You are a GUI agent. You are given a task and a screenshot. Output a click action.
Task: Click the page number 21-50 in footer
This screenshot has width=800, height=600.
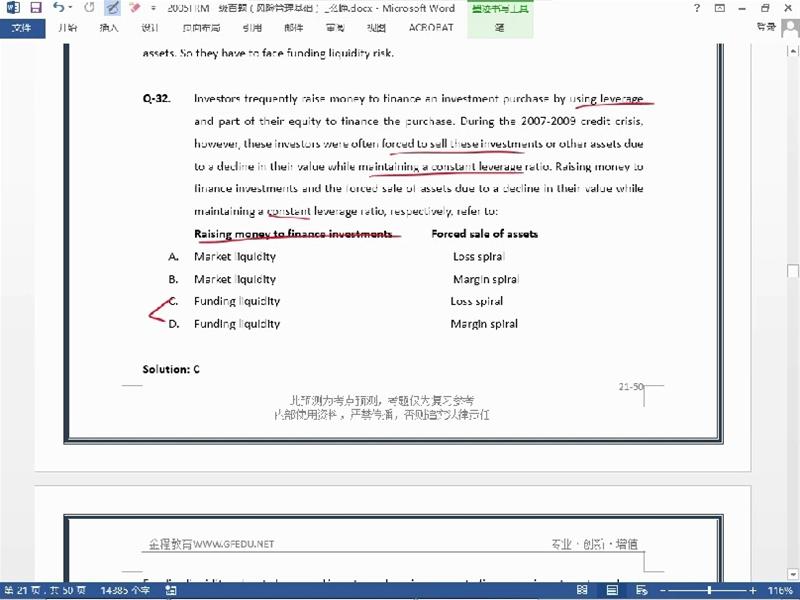pyautogui.click(x=631, y=387)
